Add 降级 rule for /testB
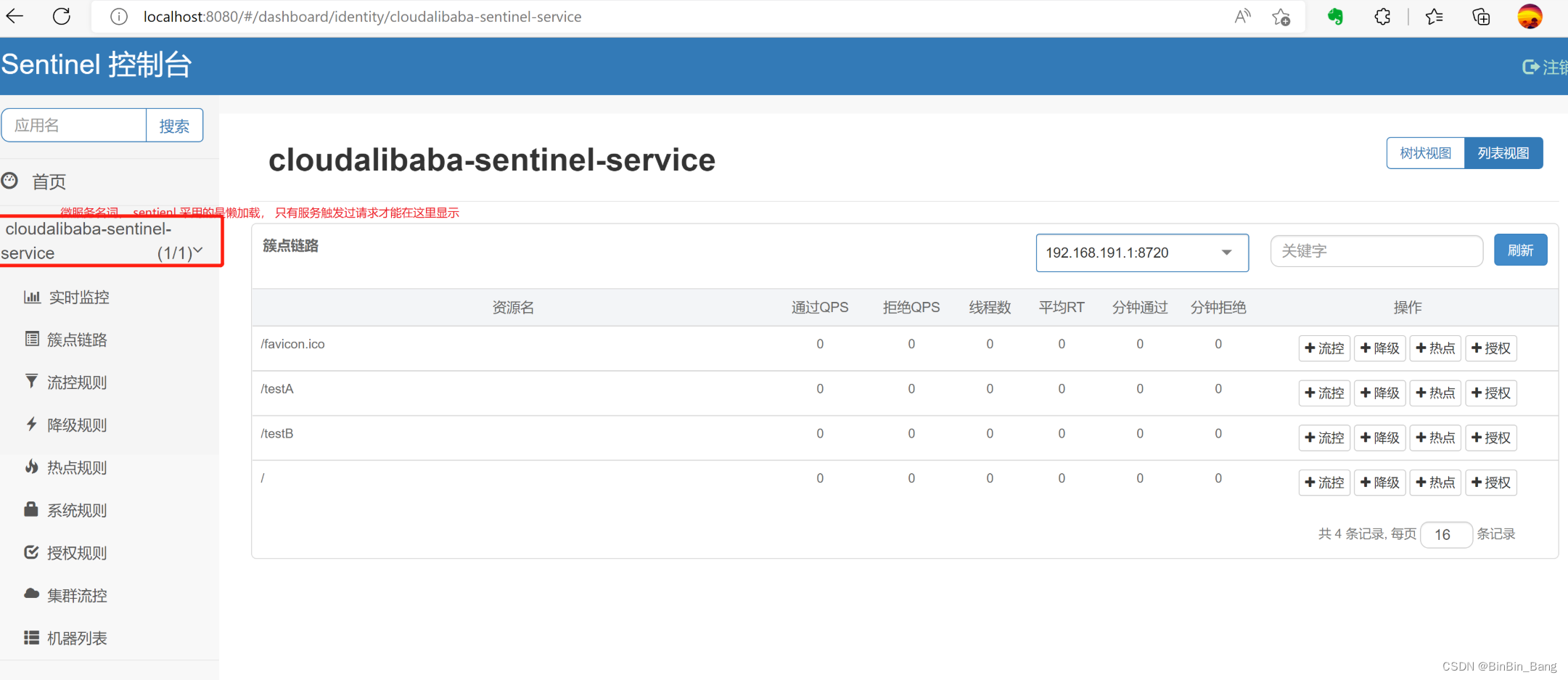 click(x=1380, y=438)
